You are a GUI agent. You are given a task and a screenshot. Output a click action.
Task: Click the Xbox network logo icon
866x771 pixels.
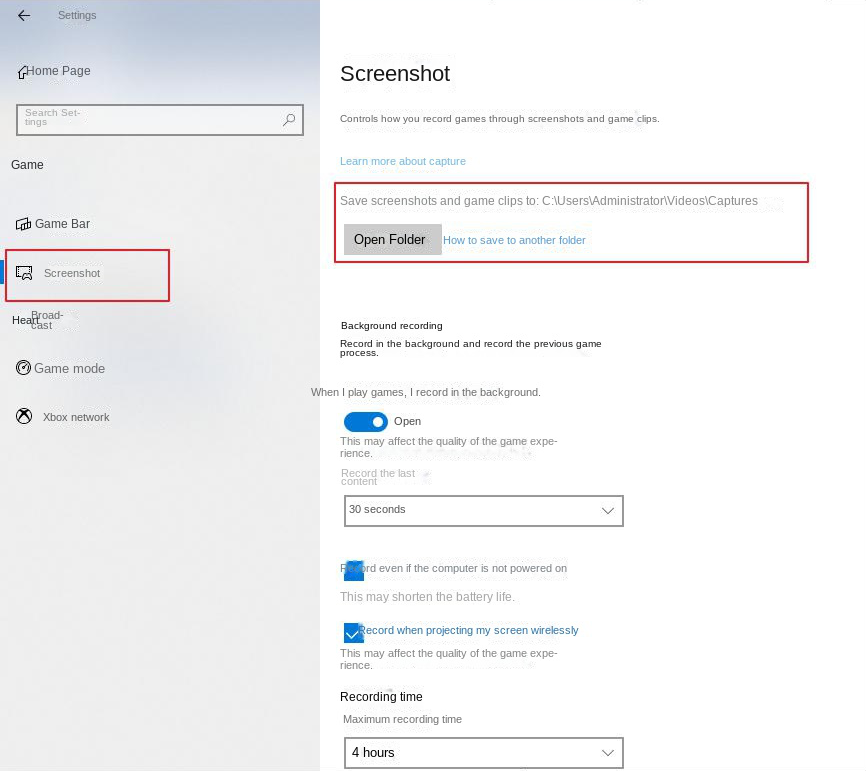[x=24, y=417]
